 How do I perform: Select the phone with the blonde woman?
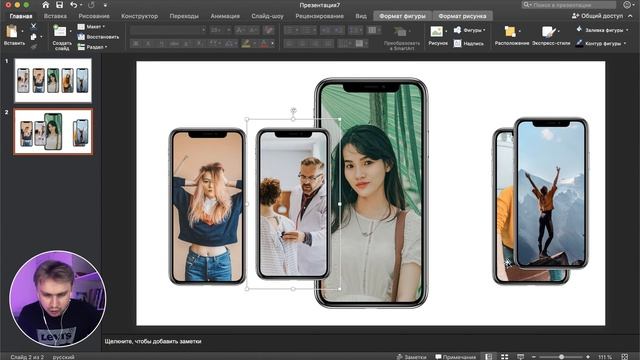click(207, 206)
